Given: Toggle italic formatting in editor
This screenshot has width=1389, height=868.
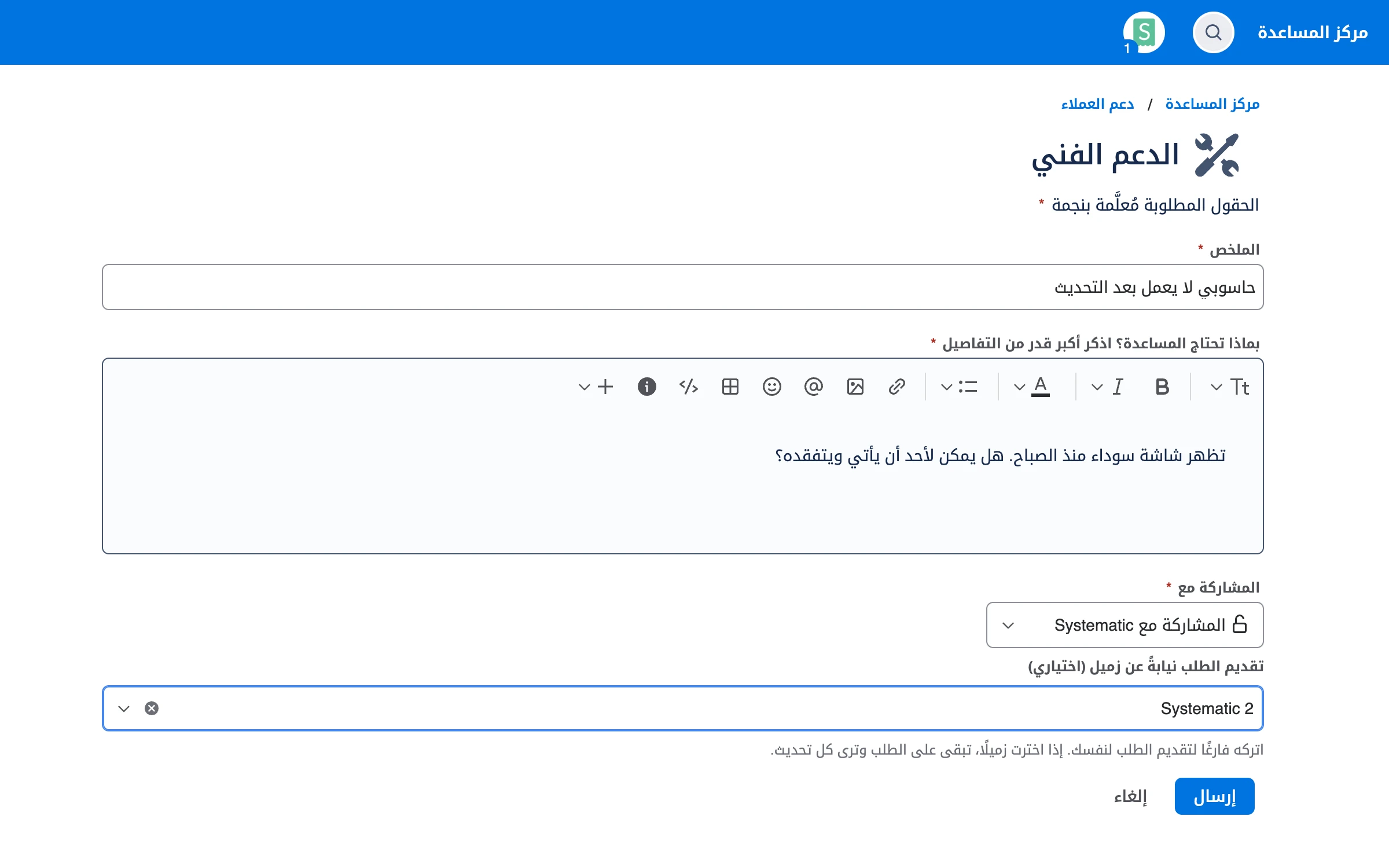Looking at the screenshot, I should 1118,387.
